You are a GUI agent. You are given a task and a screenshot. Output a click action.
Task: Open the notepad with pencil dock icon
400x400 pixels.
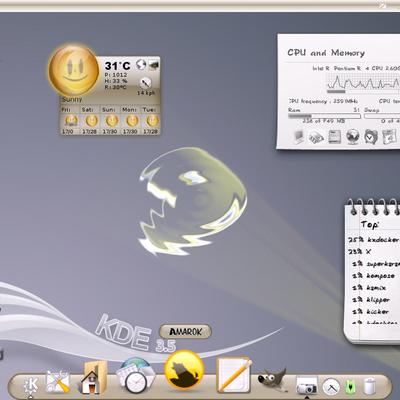[x=234, y=375]
